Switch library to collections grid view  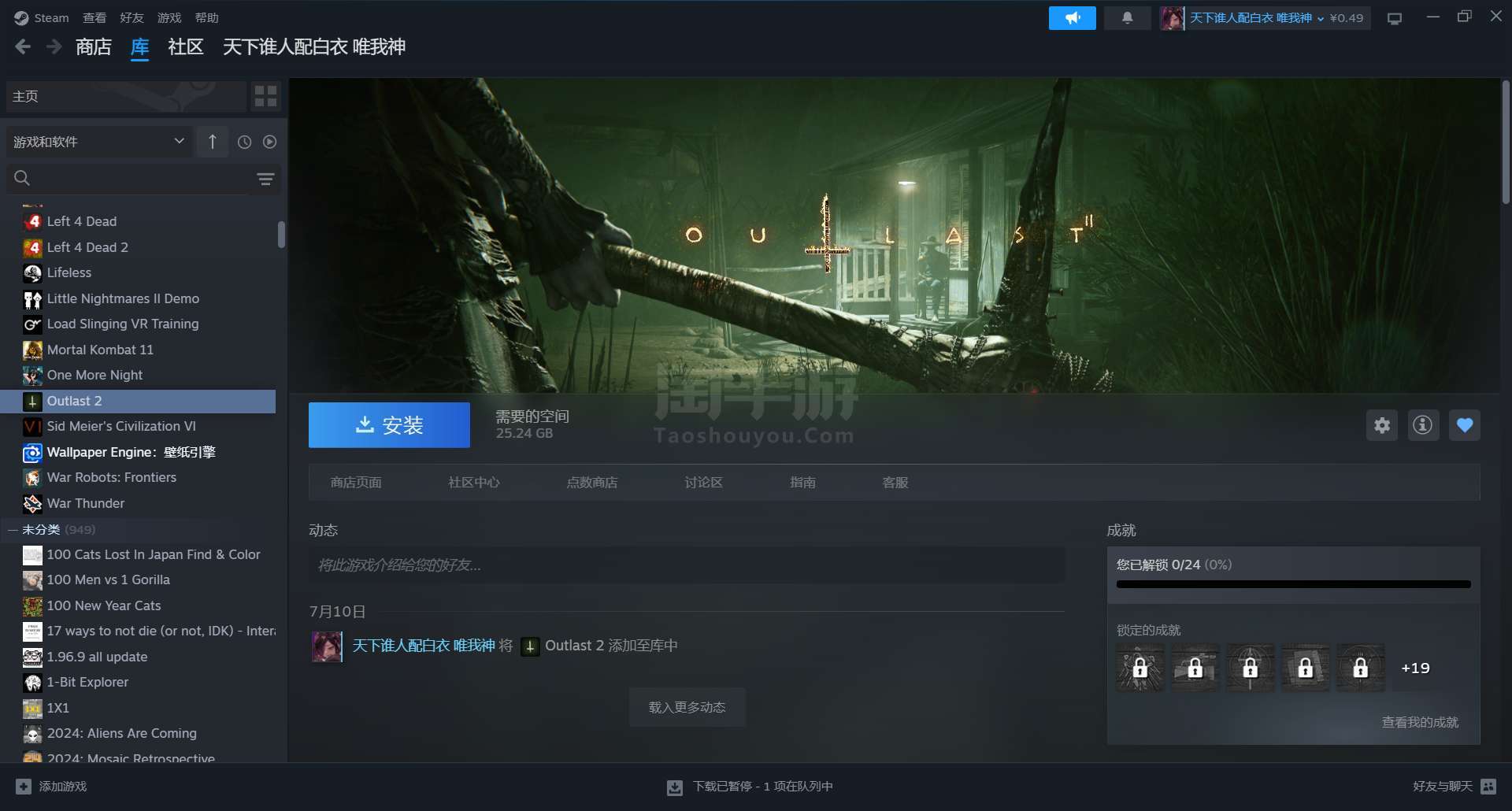[x=265, y=96]
